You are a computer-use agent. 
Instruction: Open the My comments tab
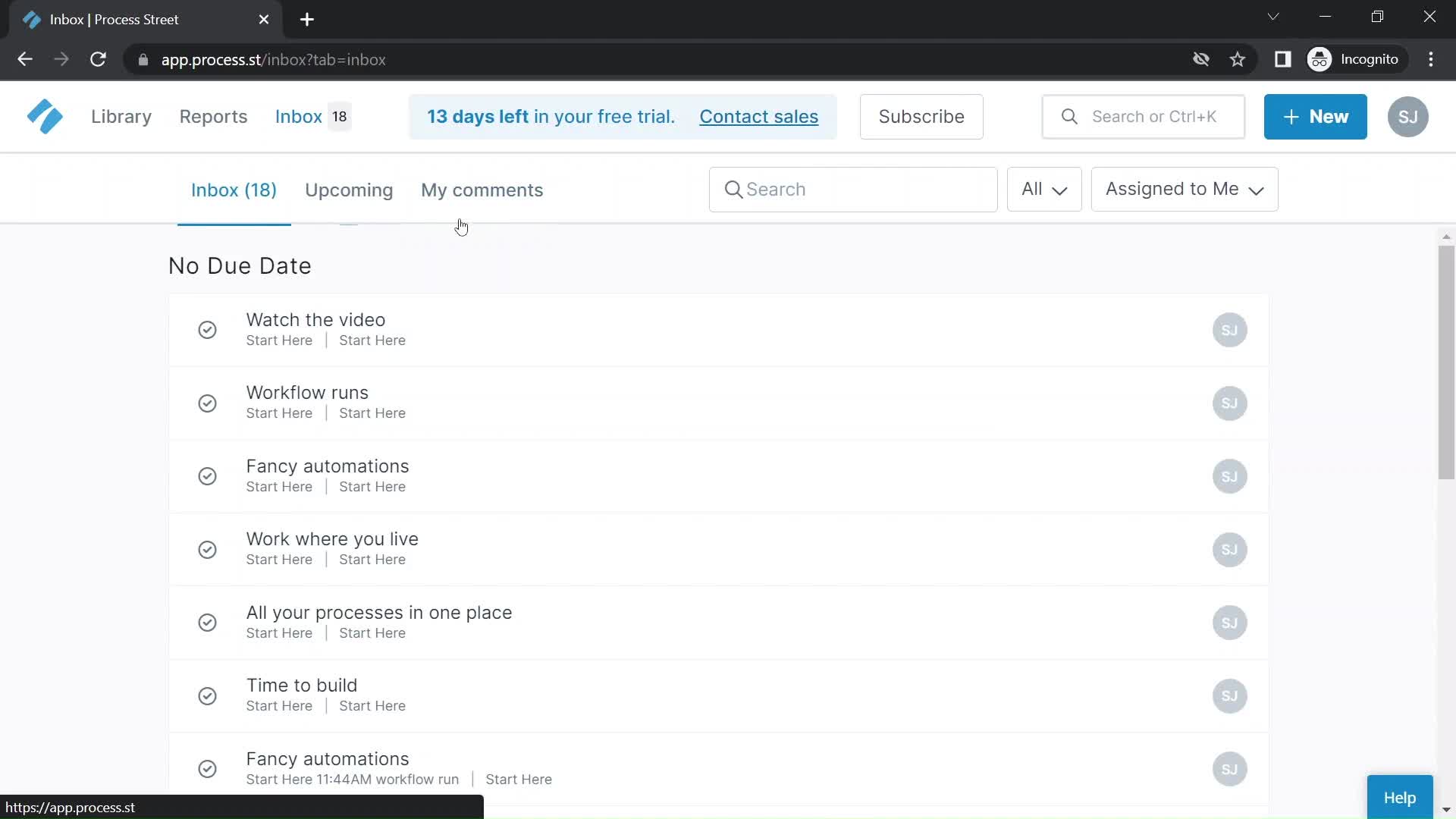(x=481, y=190)
